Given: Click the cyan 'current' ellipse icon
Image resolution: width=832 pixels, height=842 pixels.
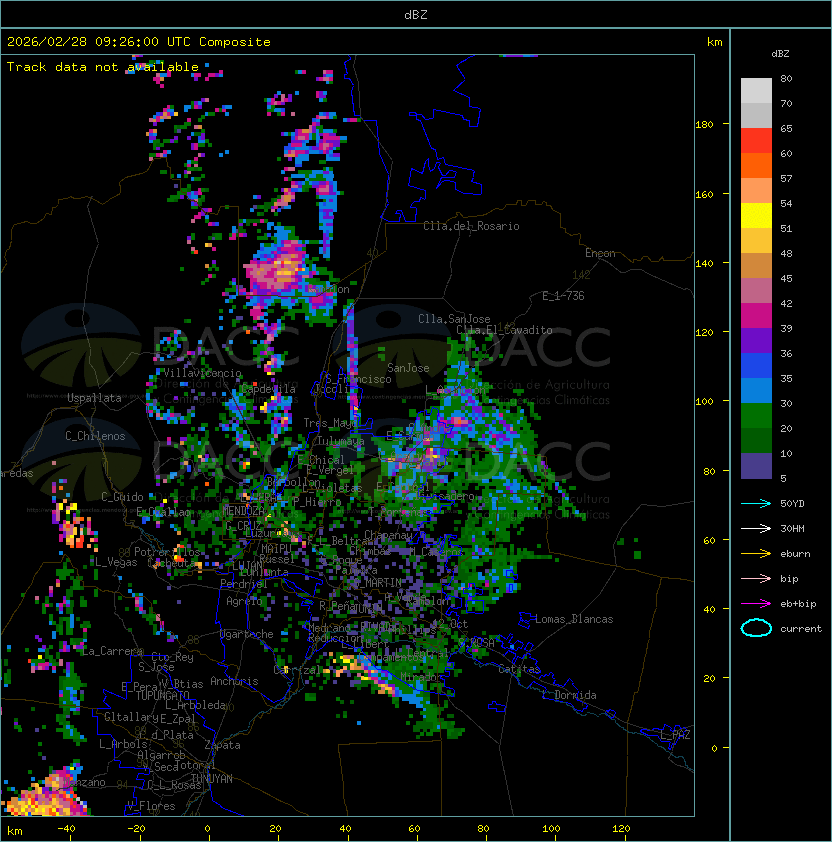Looking at the screenshot, I should 756,628.
